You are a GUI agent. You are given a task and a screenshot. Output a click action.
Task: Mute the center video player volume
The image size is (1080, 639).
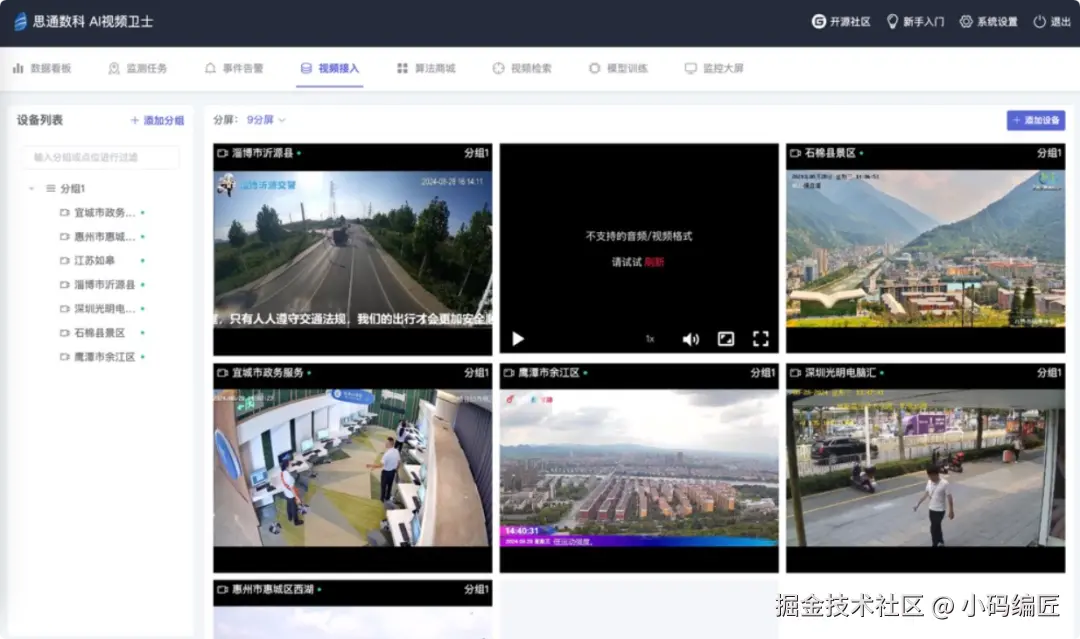690,339
